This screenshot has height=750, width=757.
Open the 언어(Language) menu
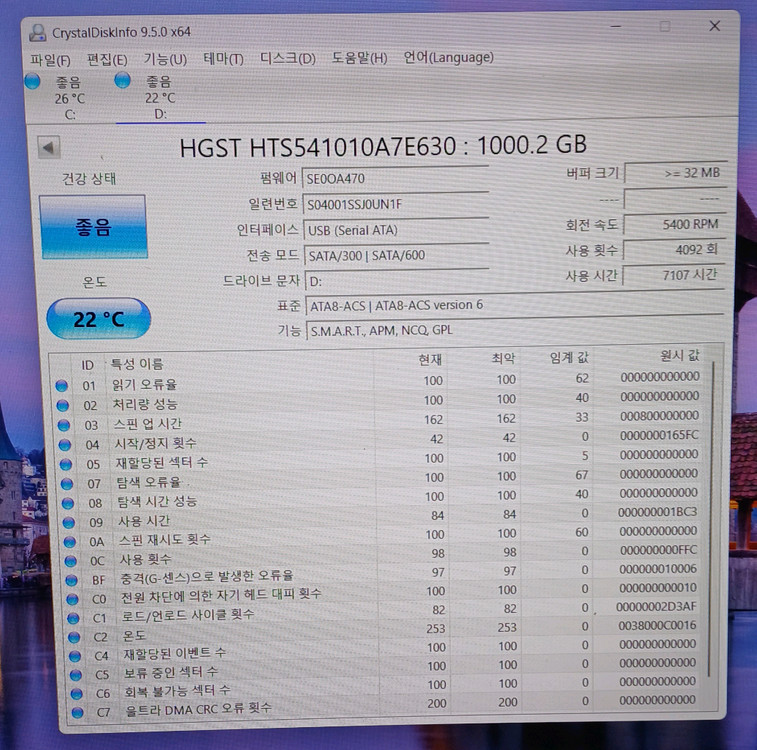coord(448,57)
